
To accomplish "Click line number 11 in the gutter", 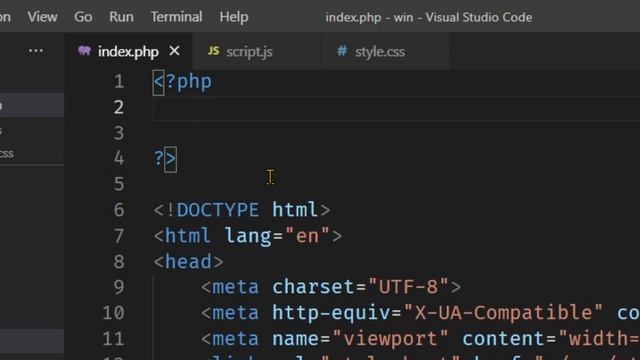I will pyautogui.click(x=113, y=339).
